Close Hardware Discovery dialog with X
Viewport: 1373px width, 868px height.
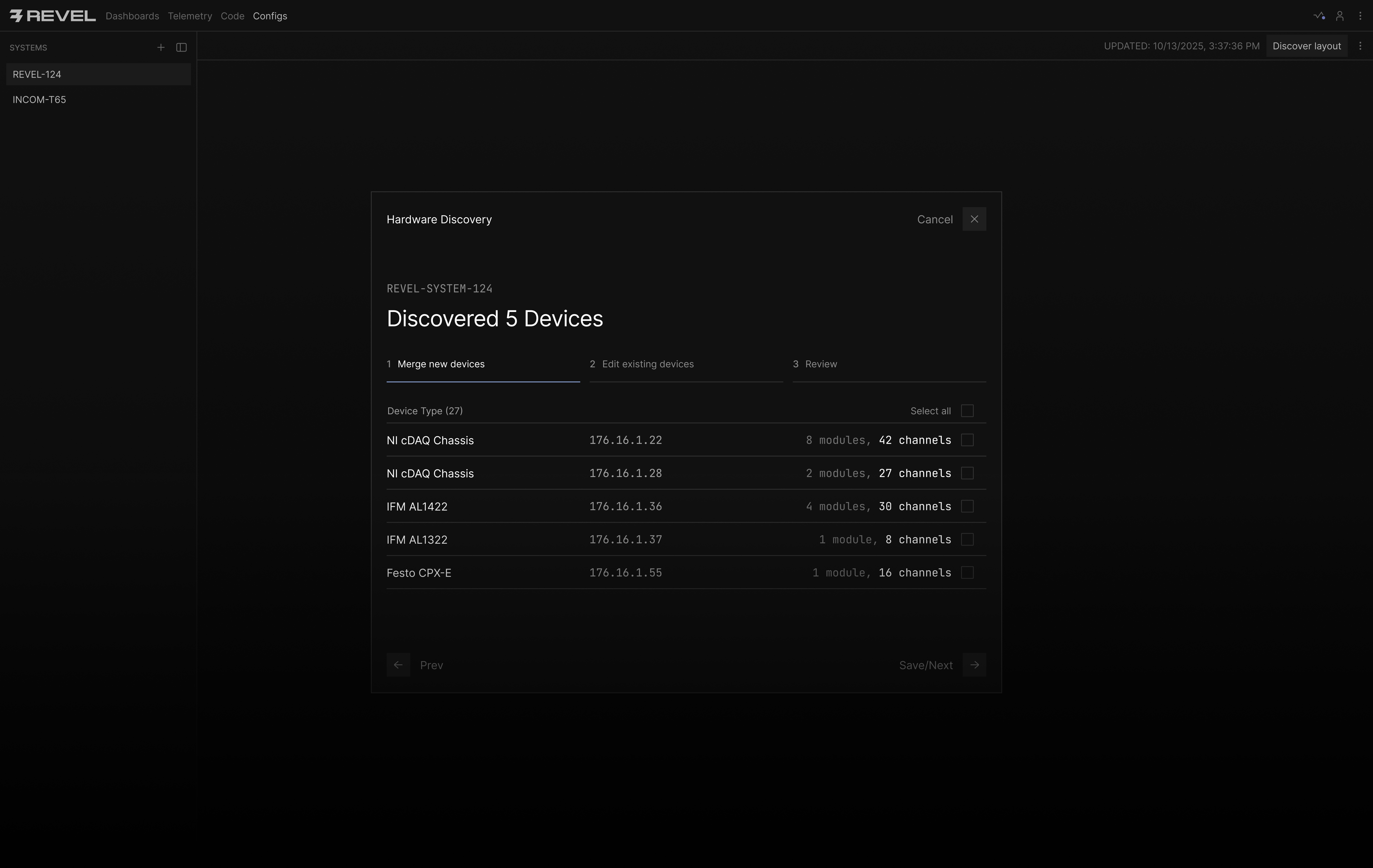pyautogui.click(x=974, y=219)
